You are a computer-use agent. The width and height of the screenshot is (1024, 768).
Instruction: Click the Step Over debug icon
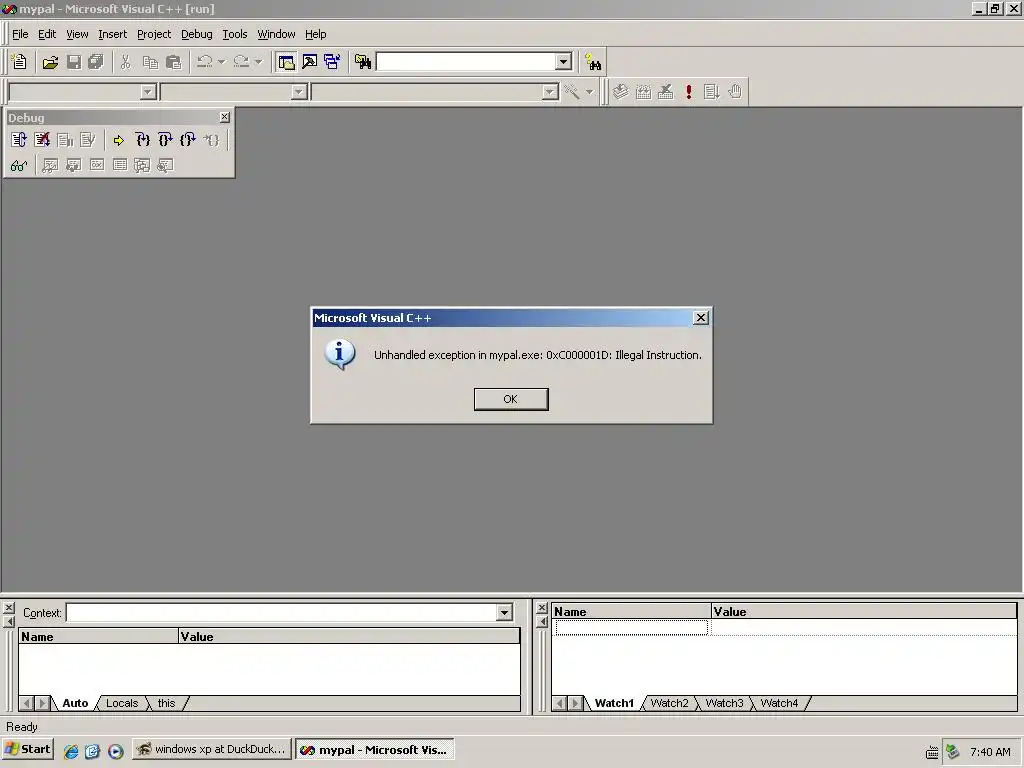coord(165,140)
